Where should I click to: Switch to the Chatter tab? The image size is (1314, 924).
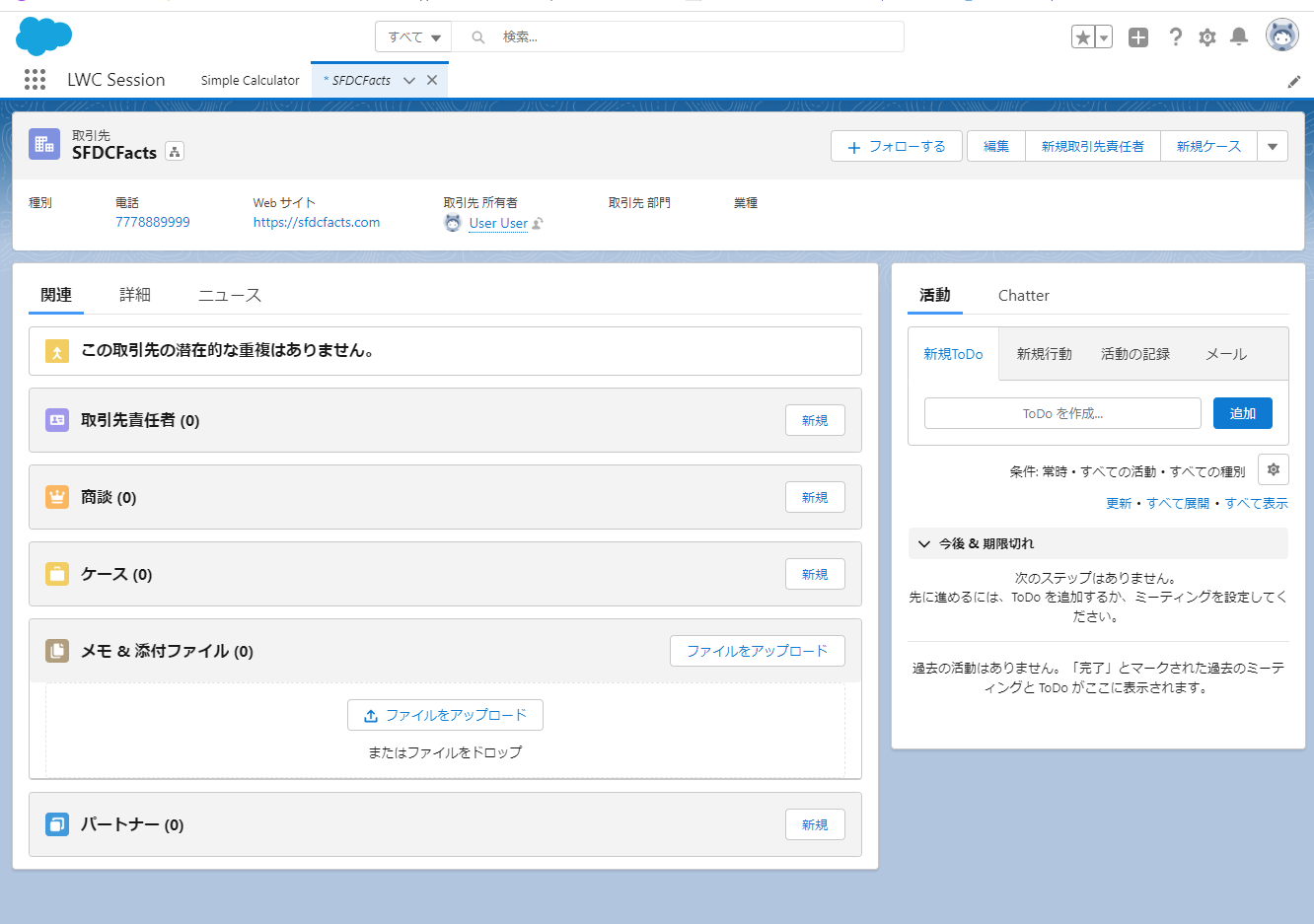[x=1024, y=295]
